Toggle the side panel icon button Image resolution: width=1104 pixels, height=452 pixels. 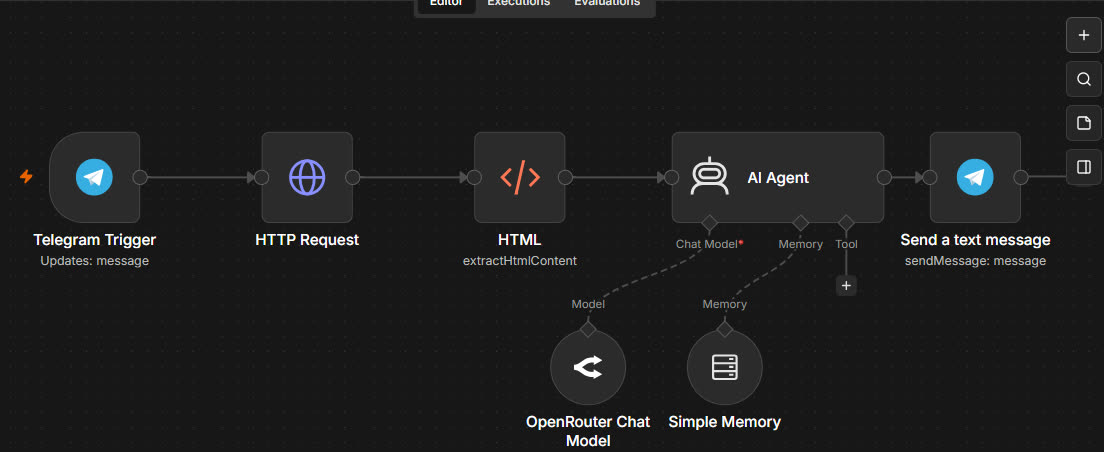[1084, 167]
